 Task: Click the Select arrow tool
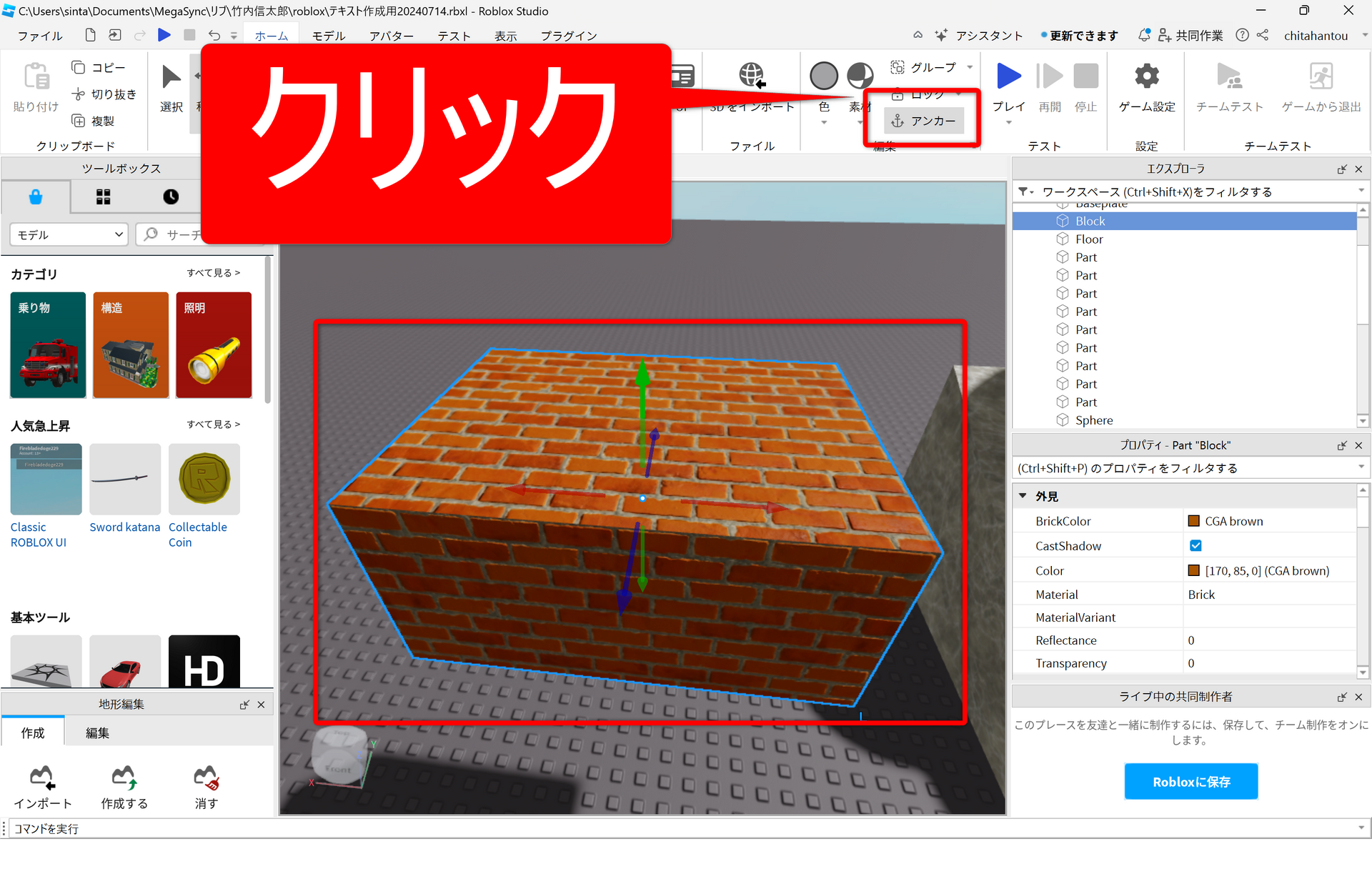click(x=171, y=77)
